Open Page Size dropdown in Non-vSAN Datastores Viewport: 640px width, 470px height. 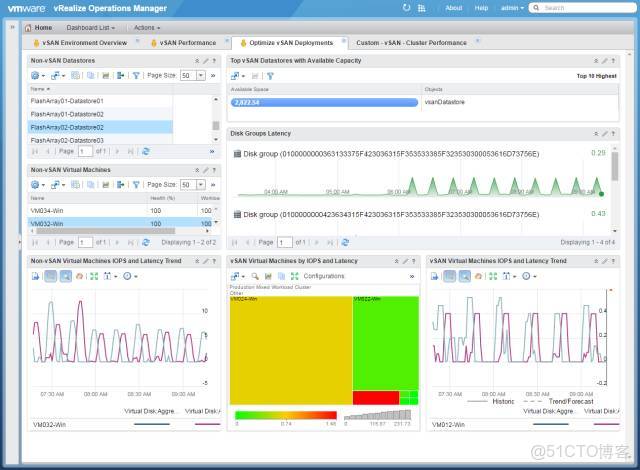click(x=201, y=75)
